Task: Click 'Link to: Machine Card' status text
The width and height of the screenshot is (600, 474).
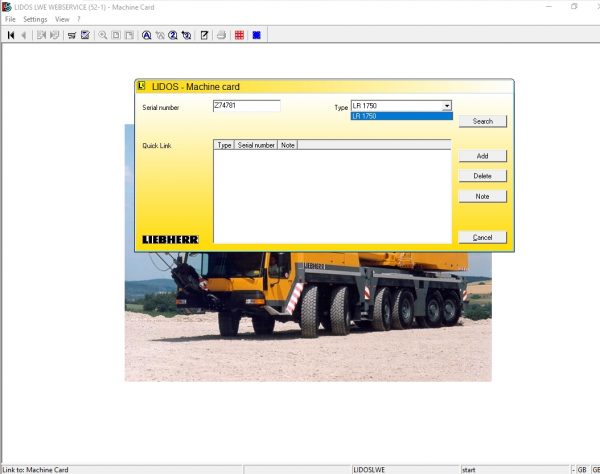Action: pos(35,470)
